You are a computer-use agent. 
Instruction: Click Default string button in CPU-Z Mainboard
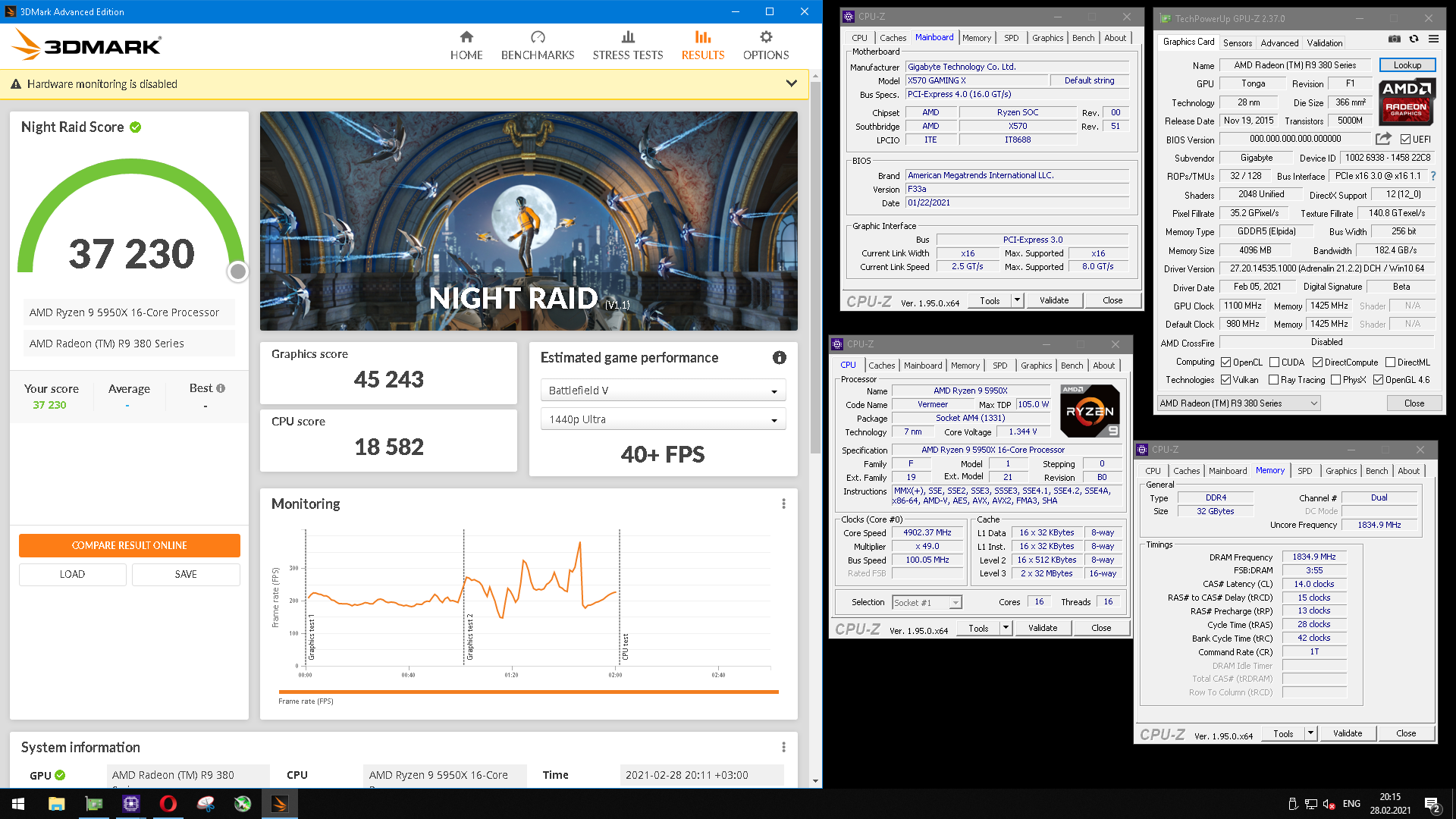(x=1089, y=80)
